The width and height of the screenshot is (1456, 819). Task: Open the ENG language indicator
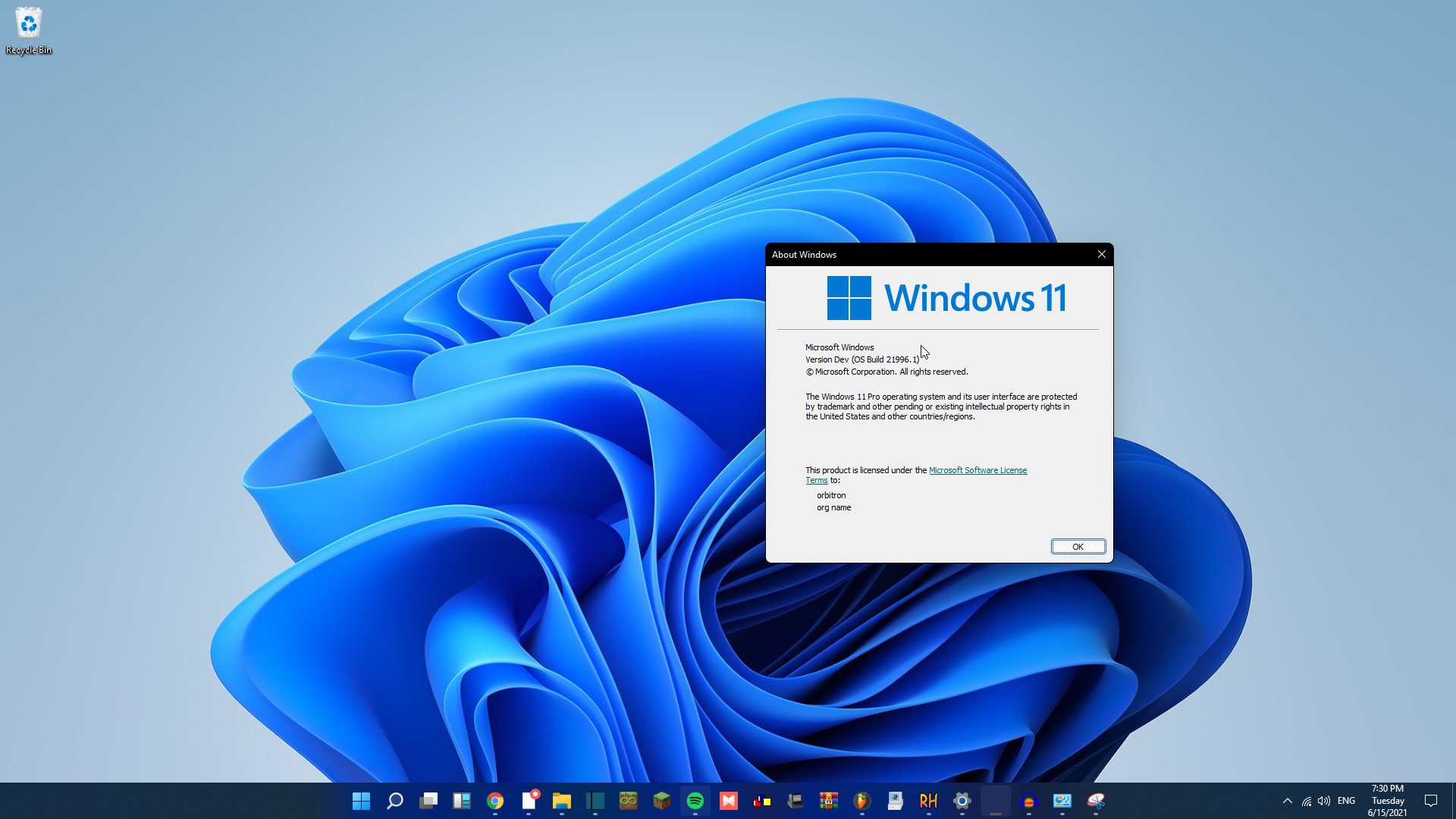tap(1347, 801)
